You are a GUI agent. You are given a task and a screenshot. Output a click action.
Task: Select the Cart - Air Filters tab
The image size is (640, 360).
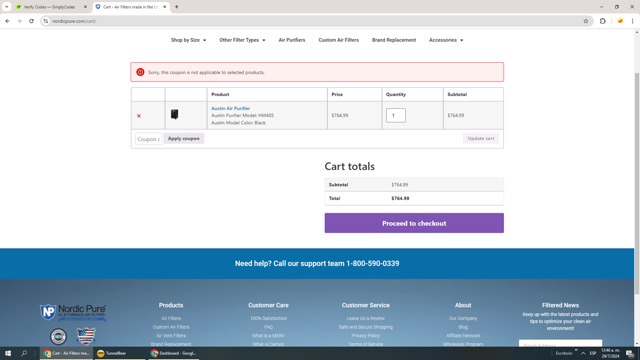pyautogui.click(x=131, y=7)
